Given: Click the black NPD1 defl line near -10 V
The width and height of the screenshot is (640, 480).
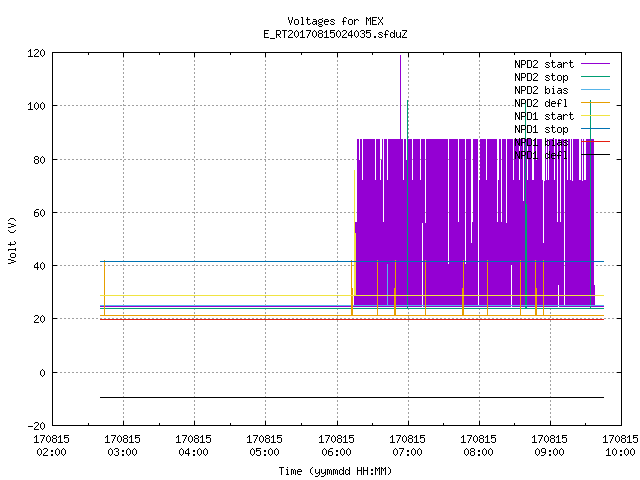Looking at the screenshot, I should (x=352, y=397).
